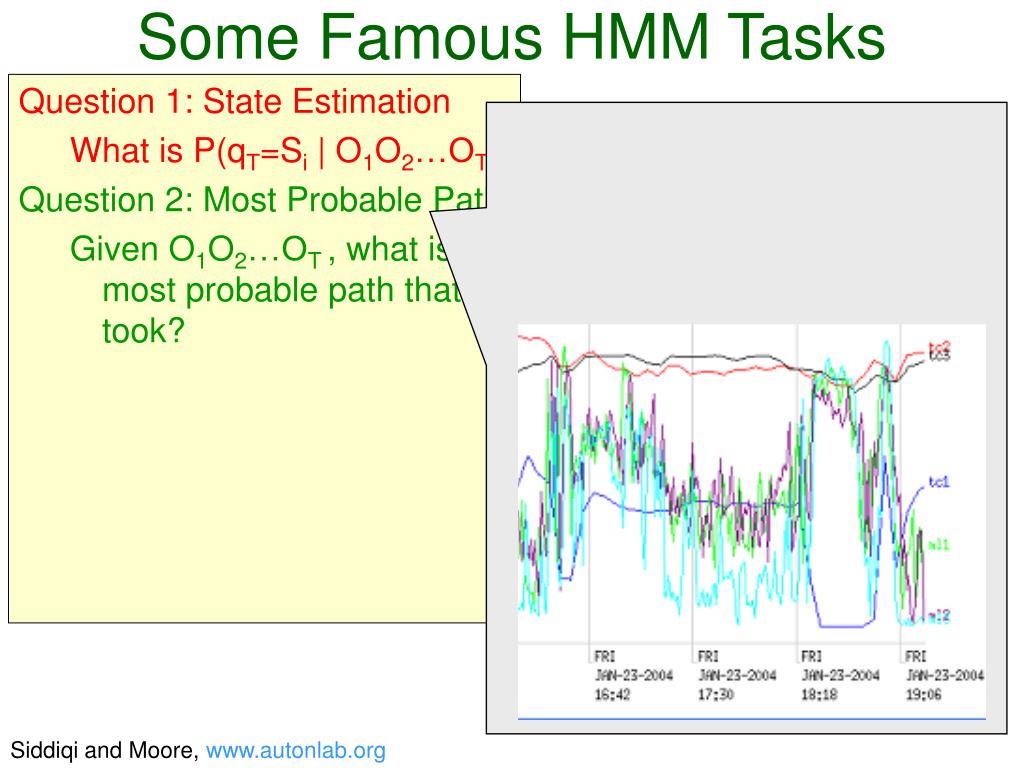1024x768 pixels.
Task: Click the 19:06 time axis label
Action: [923, 695]
